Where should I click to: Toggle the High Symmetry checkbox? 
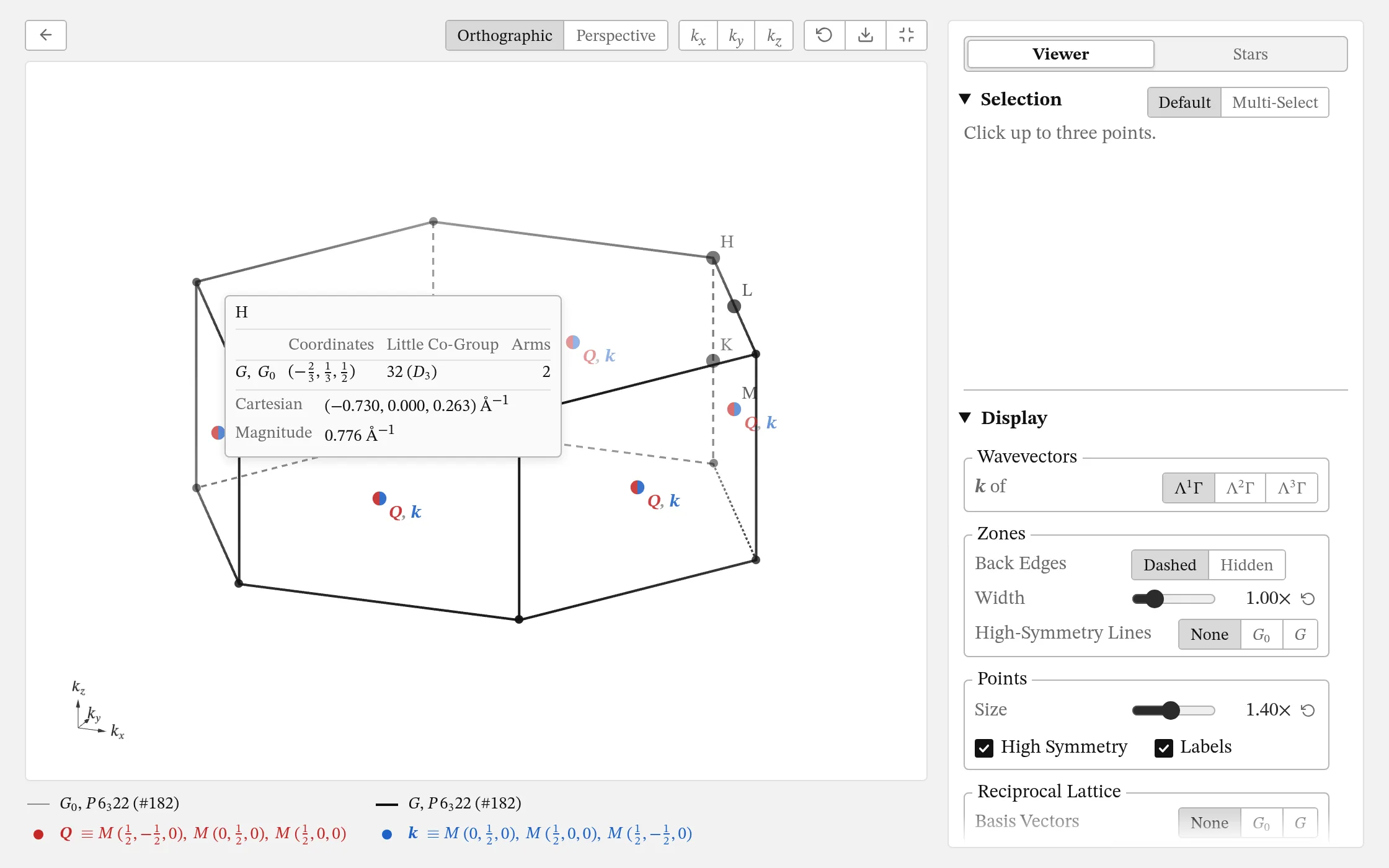click(984, 748)
